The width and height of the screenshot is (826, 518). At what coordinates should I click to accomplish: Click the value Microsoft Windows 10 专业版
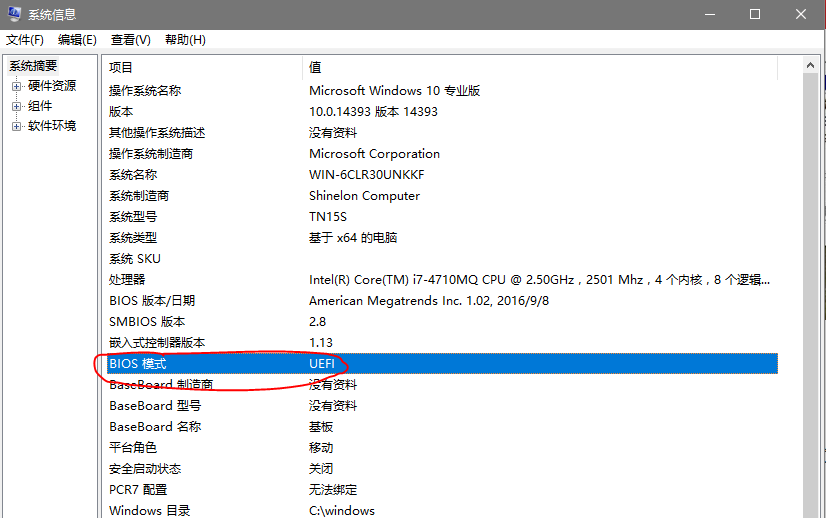tap(395, 91)
